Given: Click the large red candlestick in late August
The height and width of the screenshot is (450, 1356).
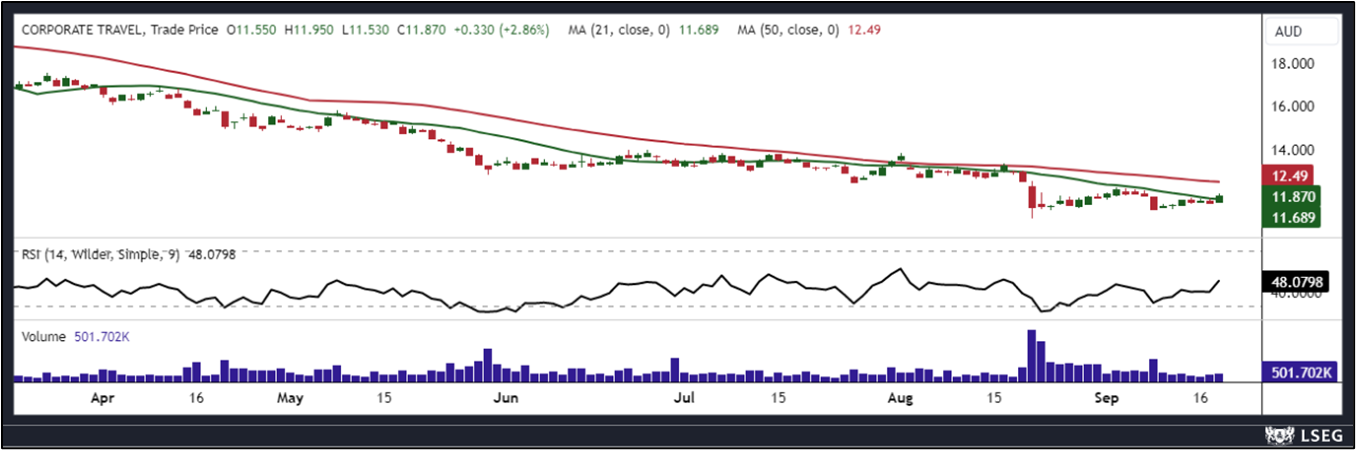Looking at the screenshot, I should click(x=1031, y=198).
